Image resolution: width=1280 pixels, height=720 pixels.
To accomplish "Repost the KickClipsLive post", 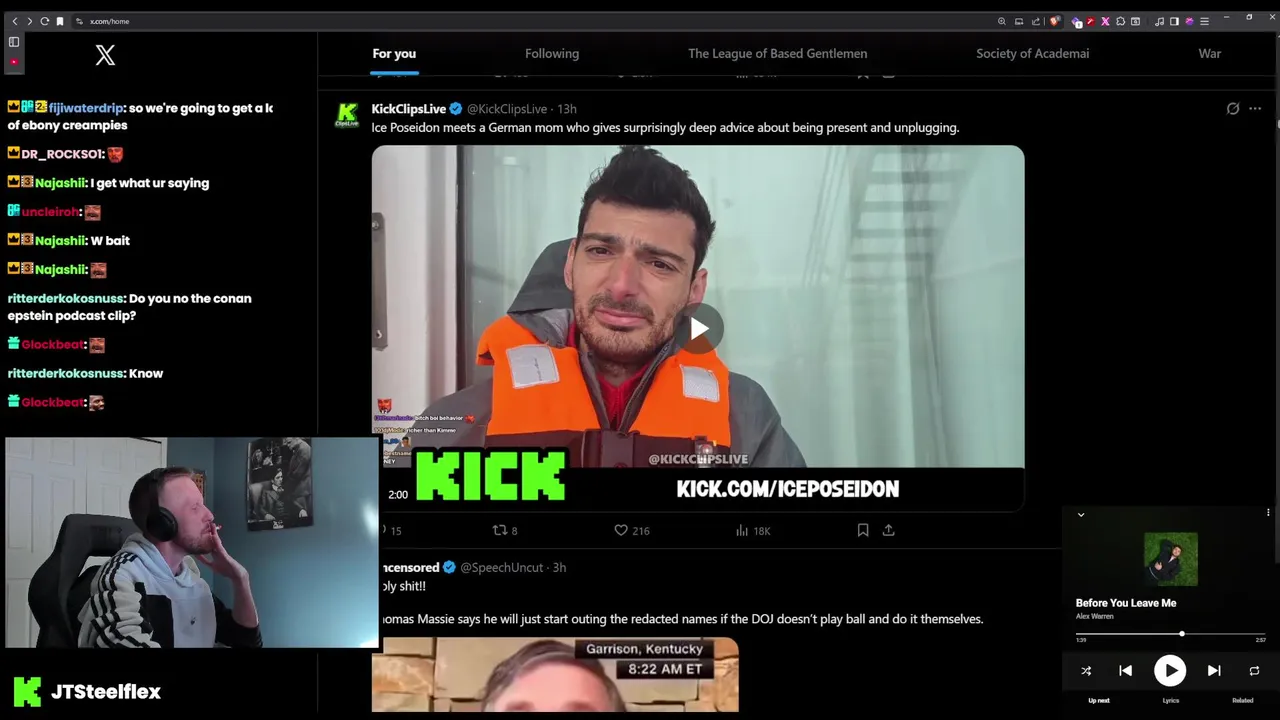I will 505,531.
